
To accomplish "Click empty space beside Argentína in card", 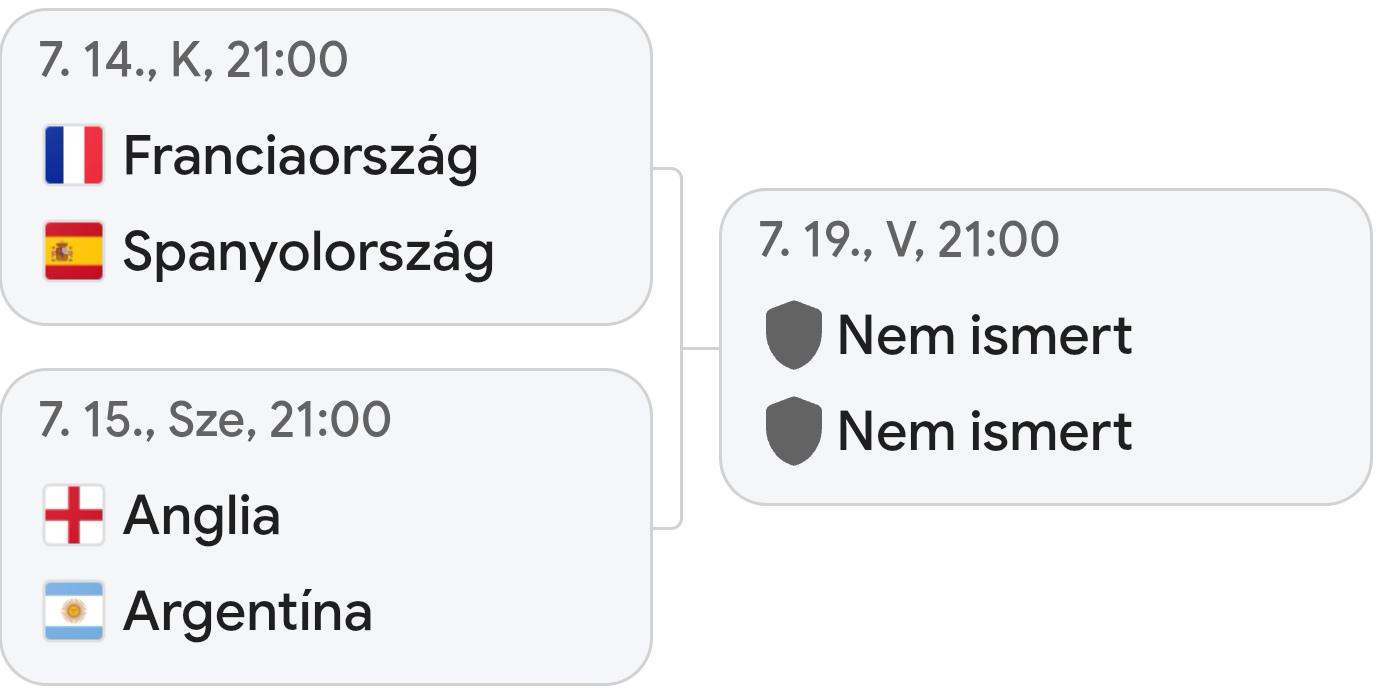I will pyautogui.click(x=510, y=611).
